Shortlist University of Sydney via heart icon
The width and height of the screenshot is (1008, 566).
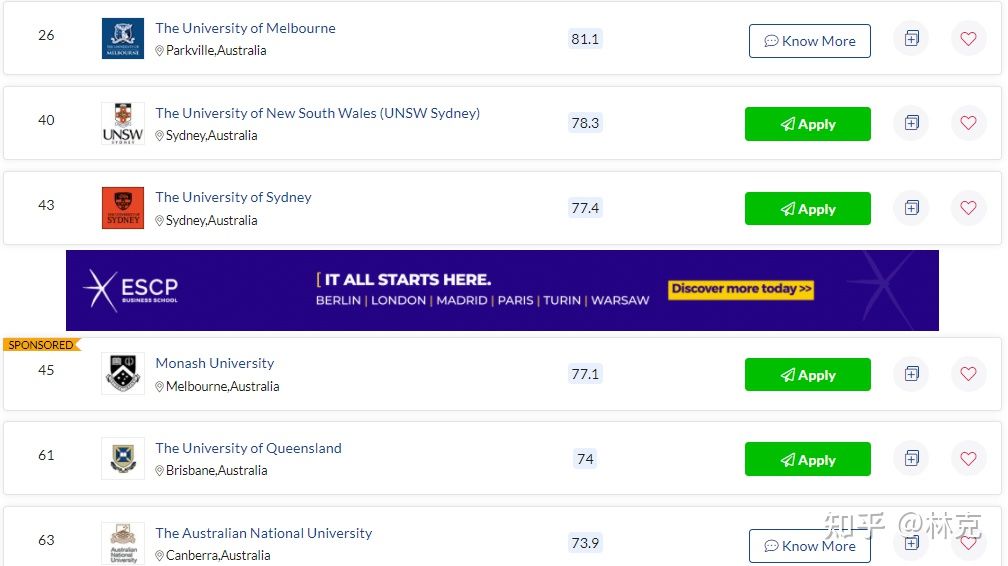(x=968, y=208)
